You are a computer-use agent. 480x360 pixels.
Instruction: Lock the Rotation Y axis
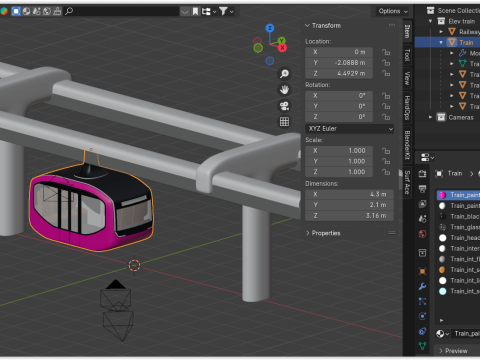386,106
